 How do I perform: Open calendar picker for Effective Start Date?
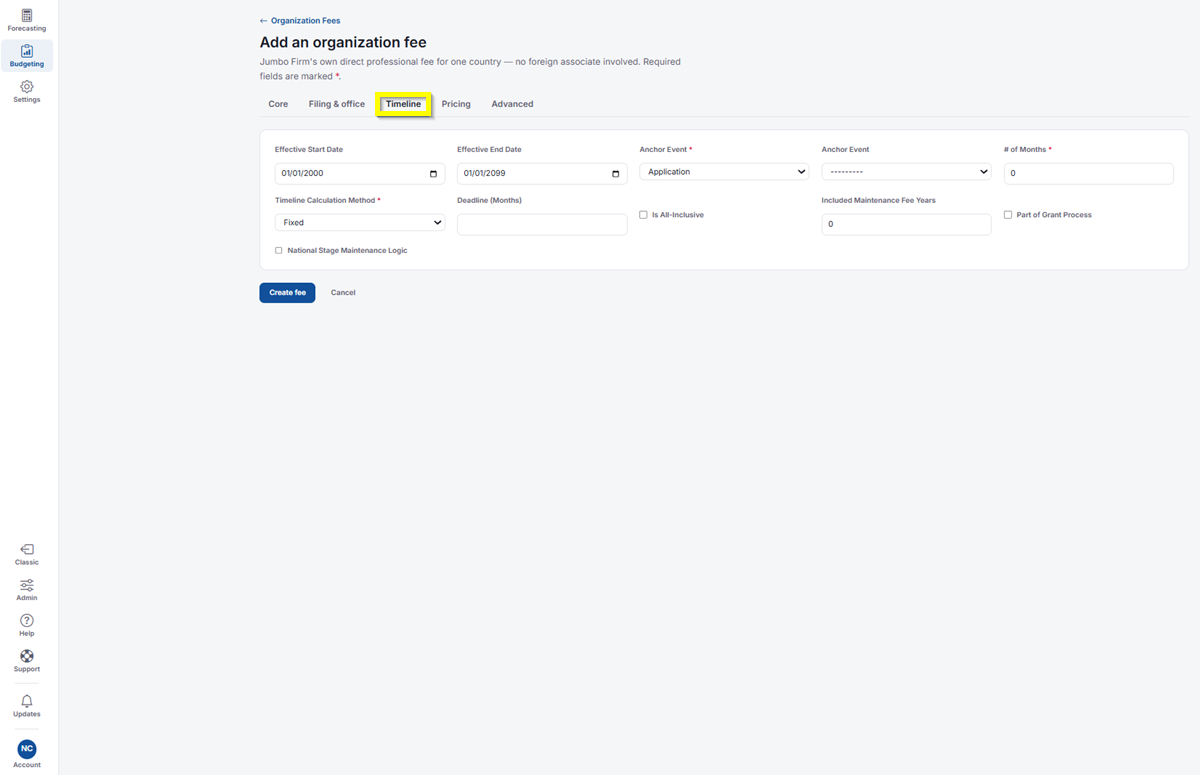point(433,174)
